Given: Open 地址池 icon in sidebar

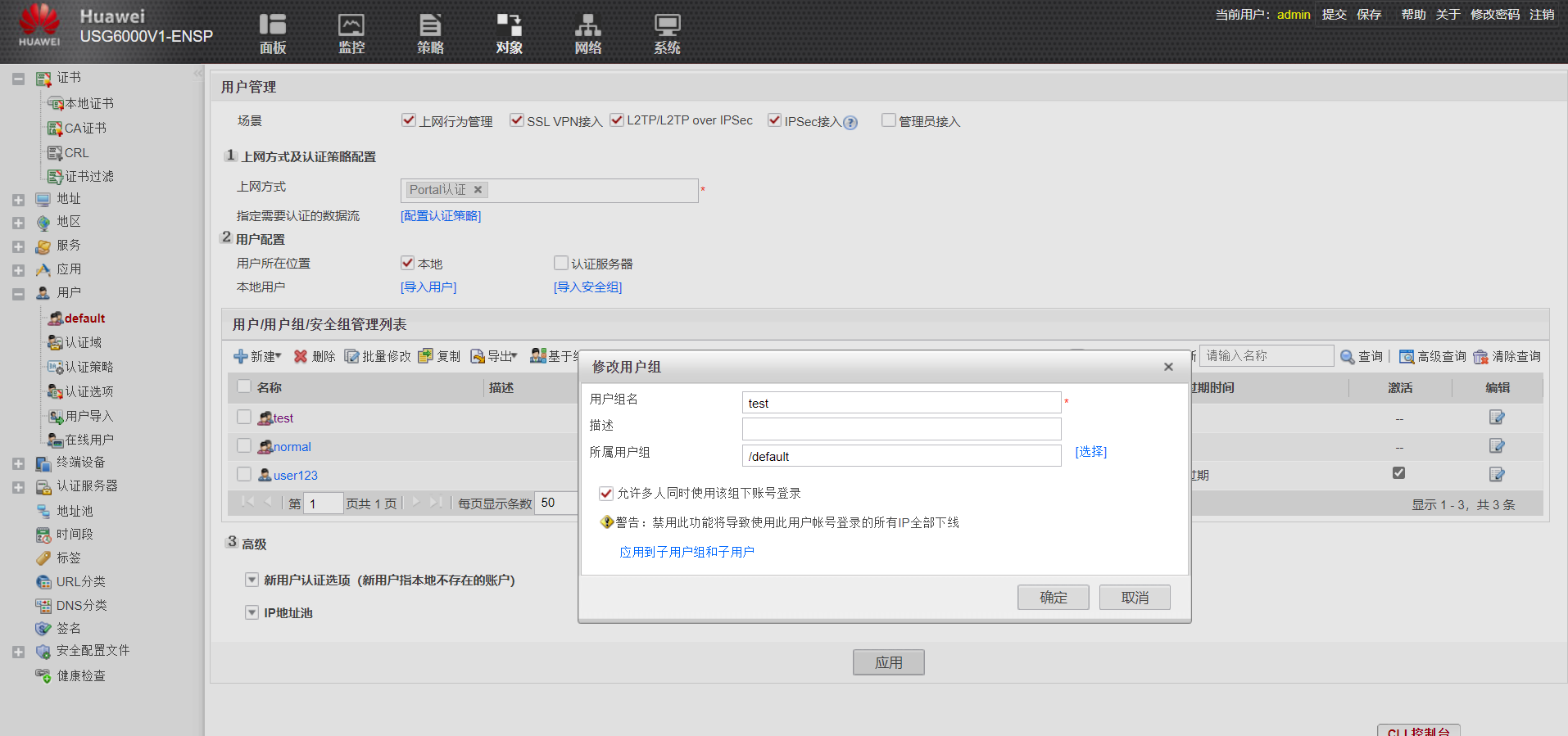Looking at the screenshot, I should tap(43, 512).
